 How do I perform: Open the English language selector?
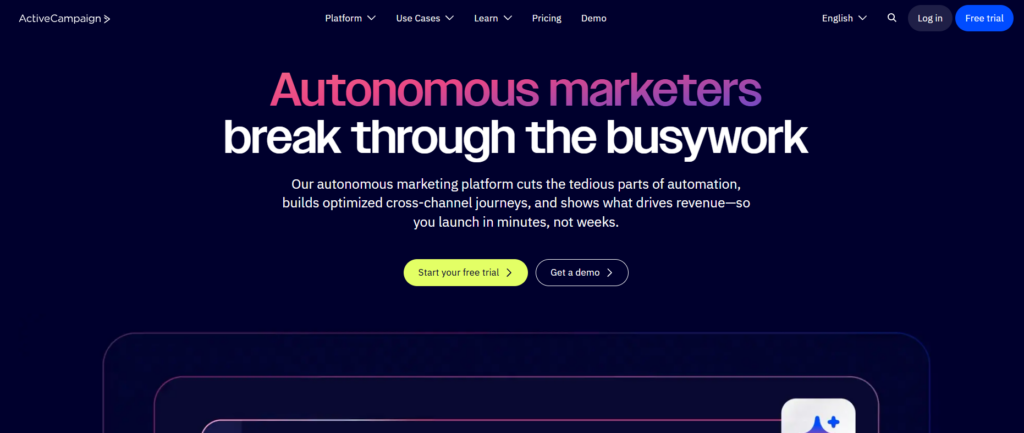pos(843,18)
